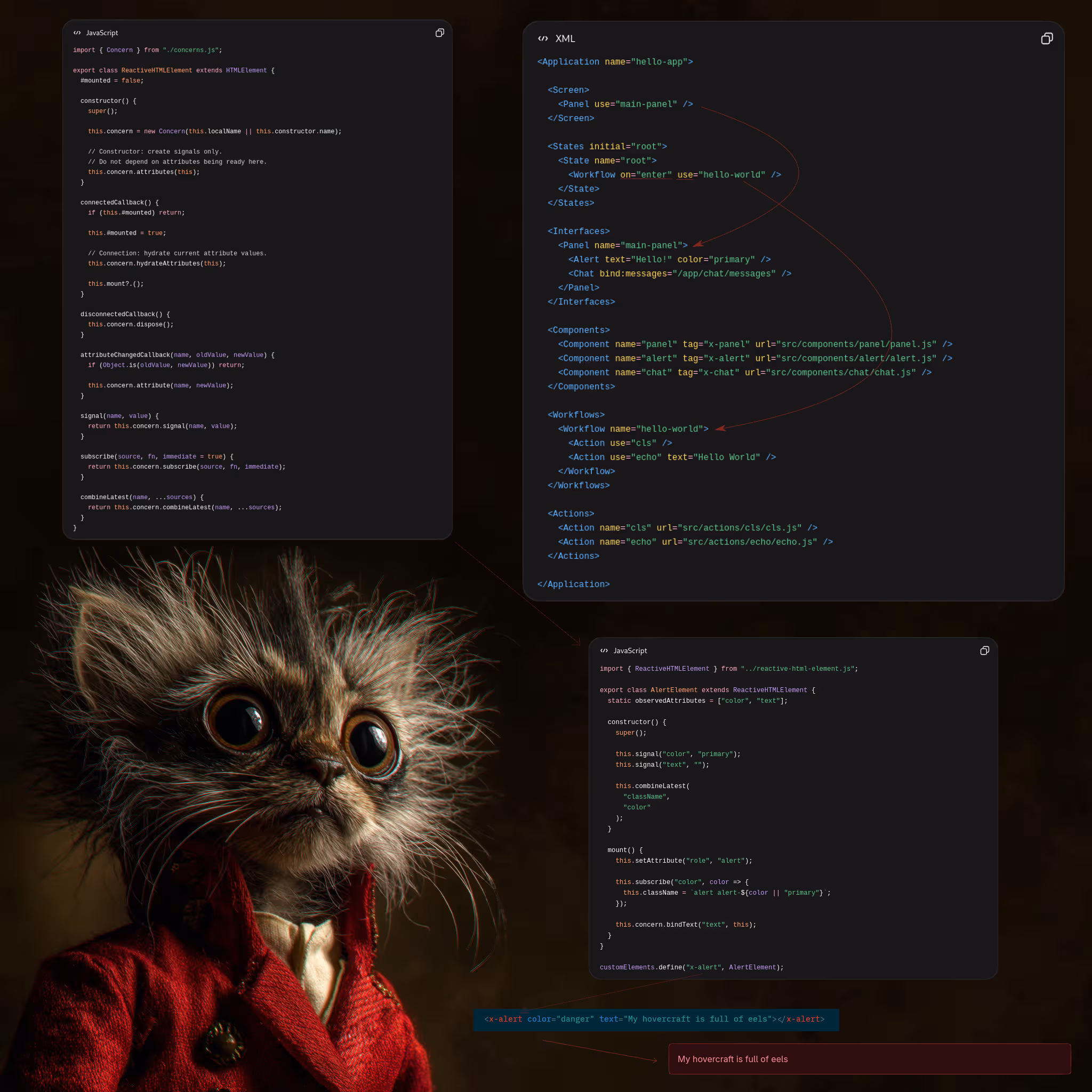Click the Workflow name="hello-world" line

pyautogui.click(x=632, y=429)
